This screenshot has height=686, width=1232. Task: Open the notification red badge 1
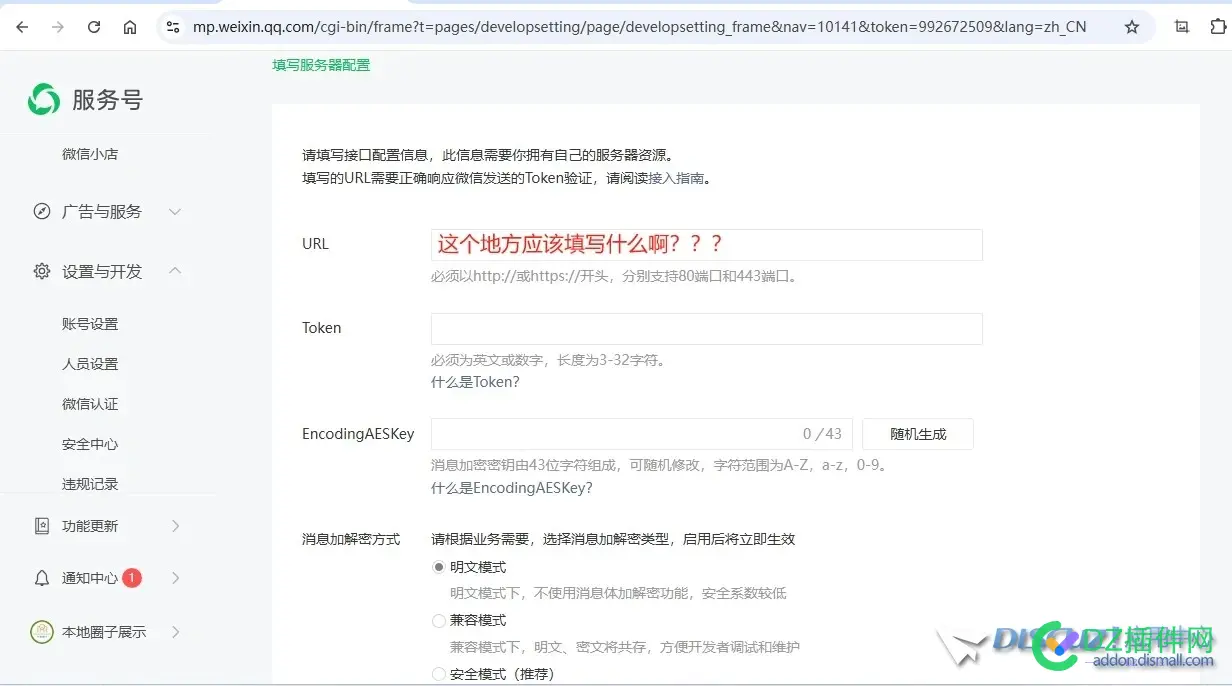132,577
